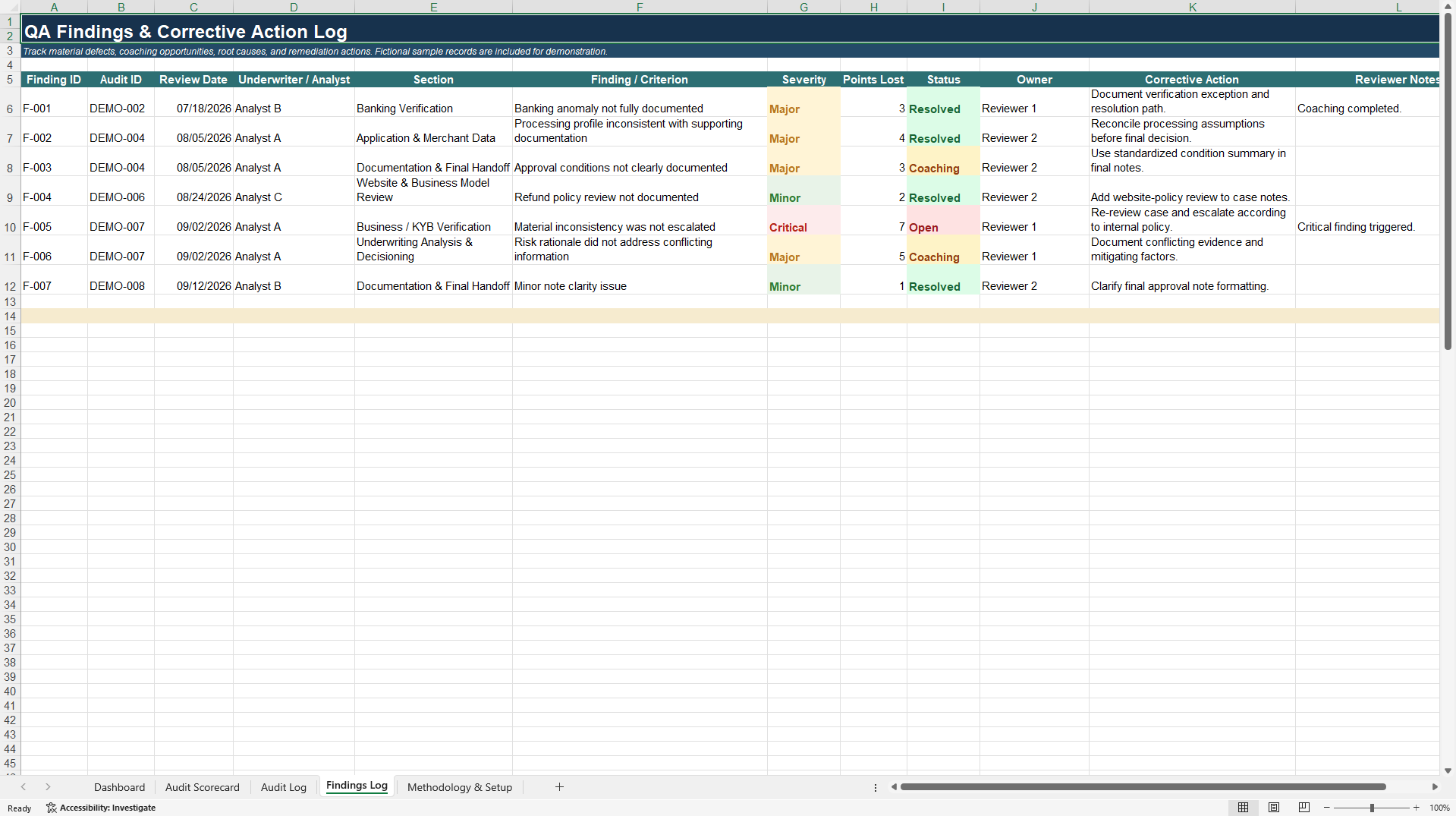Select 'Clarify final approval note formatting.' cell
This screenshot has width=1456, height=816.
(x=1192, y=279)
